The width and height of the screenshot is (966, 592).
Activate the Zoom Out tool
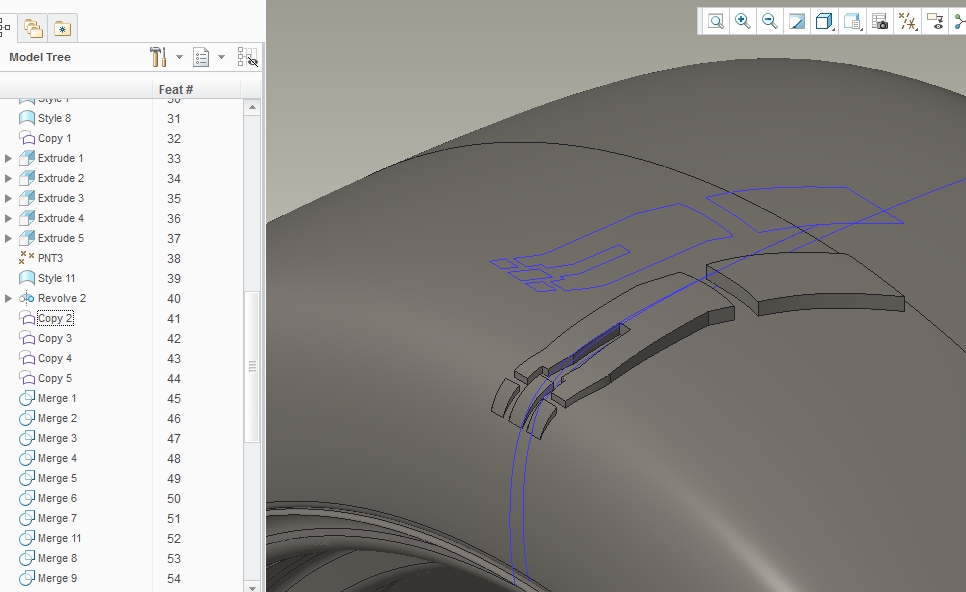(x=769, y=22)
